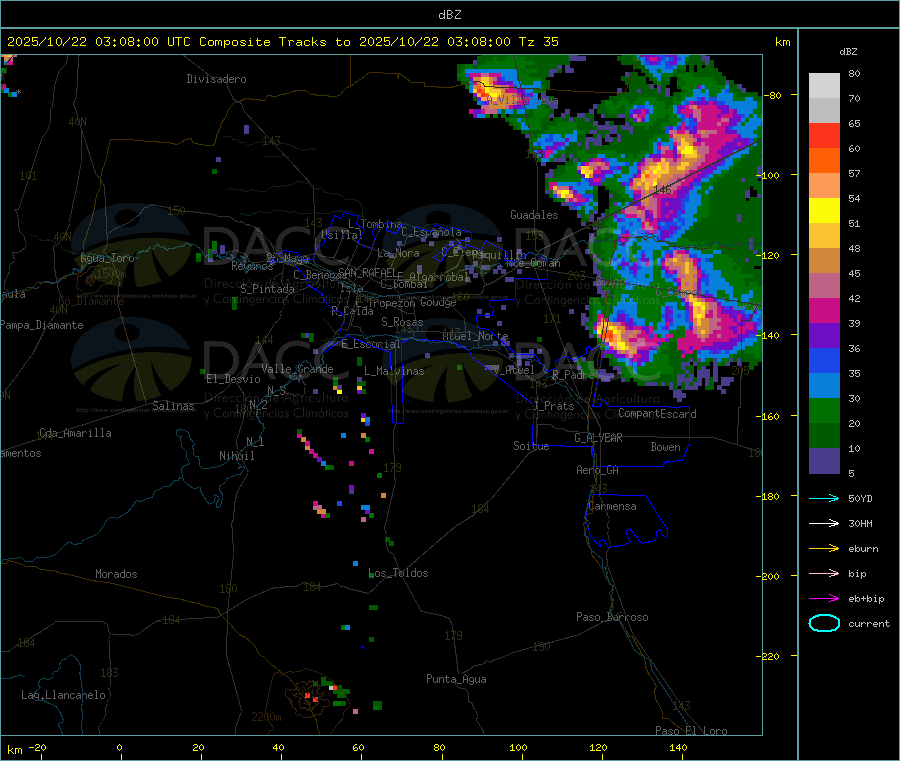The height and width of the screenshot is (761, 900).
Task: Click the -180 tick on the vertical axis
Action: click(770, 496)
